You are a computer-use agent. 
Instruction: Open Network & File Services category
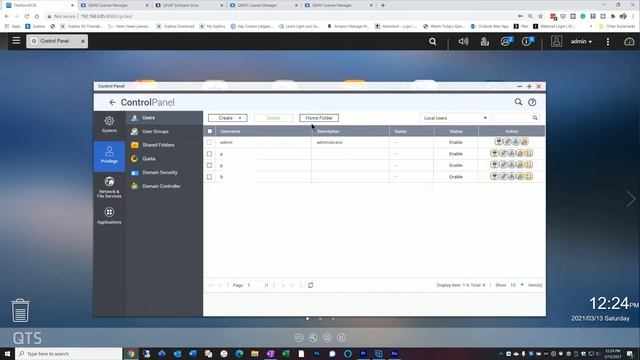point(109,187)
